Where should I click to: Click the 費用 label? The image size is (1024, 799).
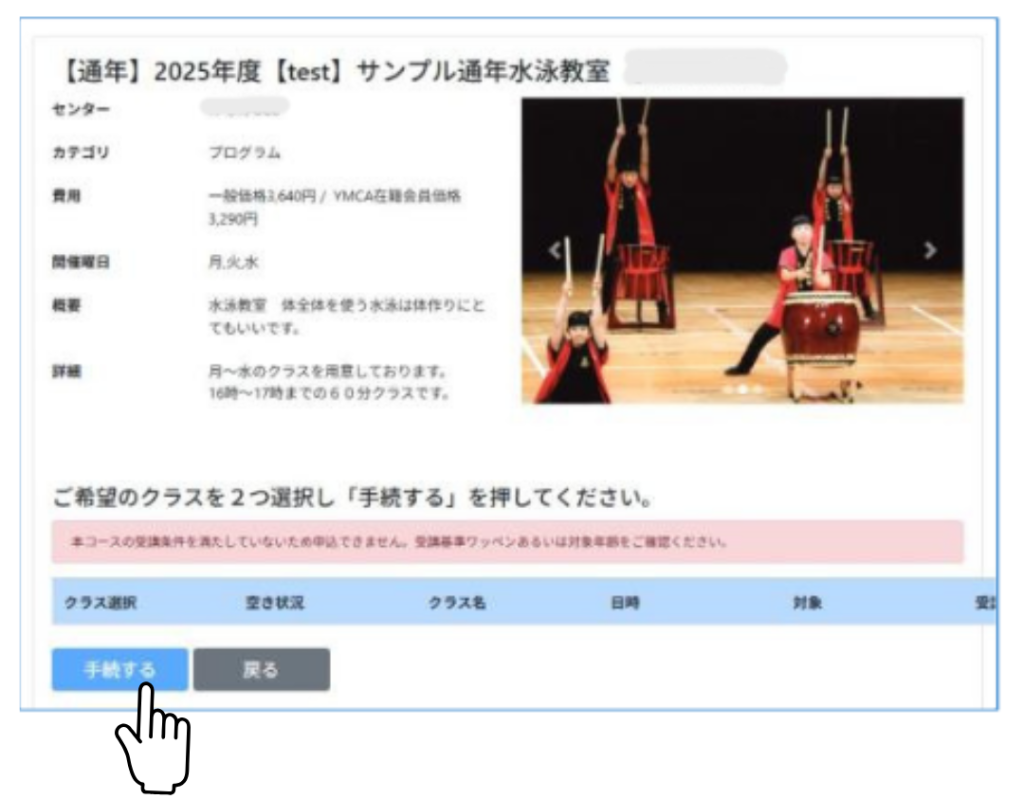(x=67, y=195)
